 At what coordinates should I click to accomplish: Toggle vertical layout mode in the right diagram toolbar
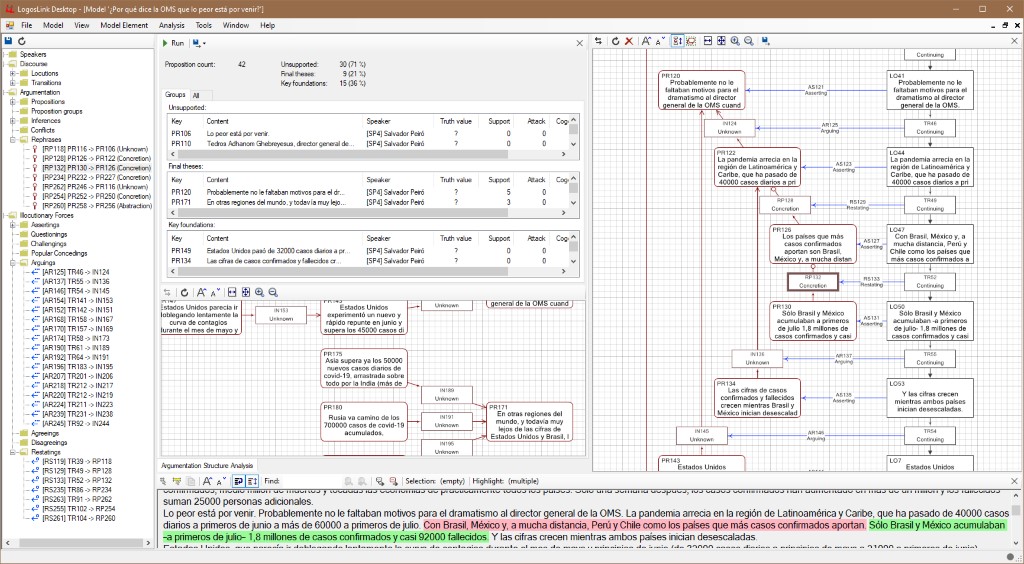pos(677,41)
